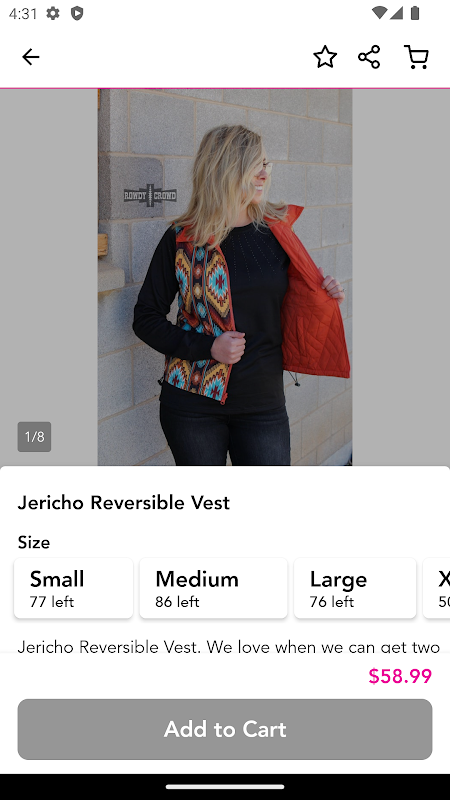Tap the Jericho Reversible Vest title
The width and height of the screenshot is (450, 800).
tap(123, 503)
